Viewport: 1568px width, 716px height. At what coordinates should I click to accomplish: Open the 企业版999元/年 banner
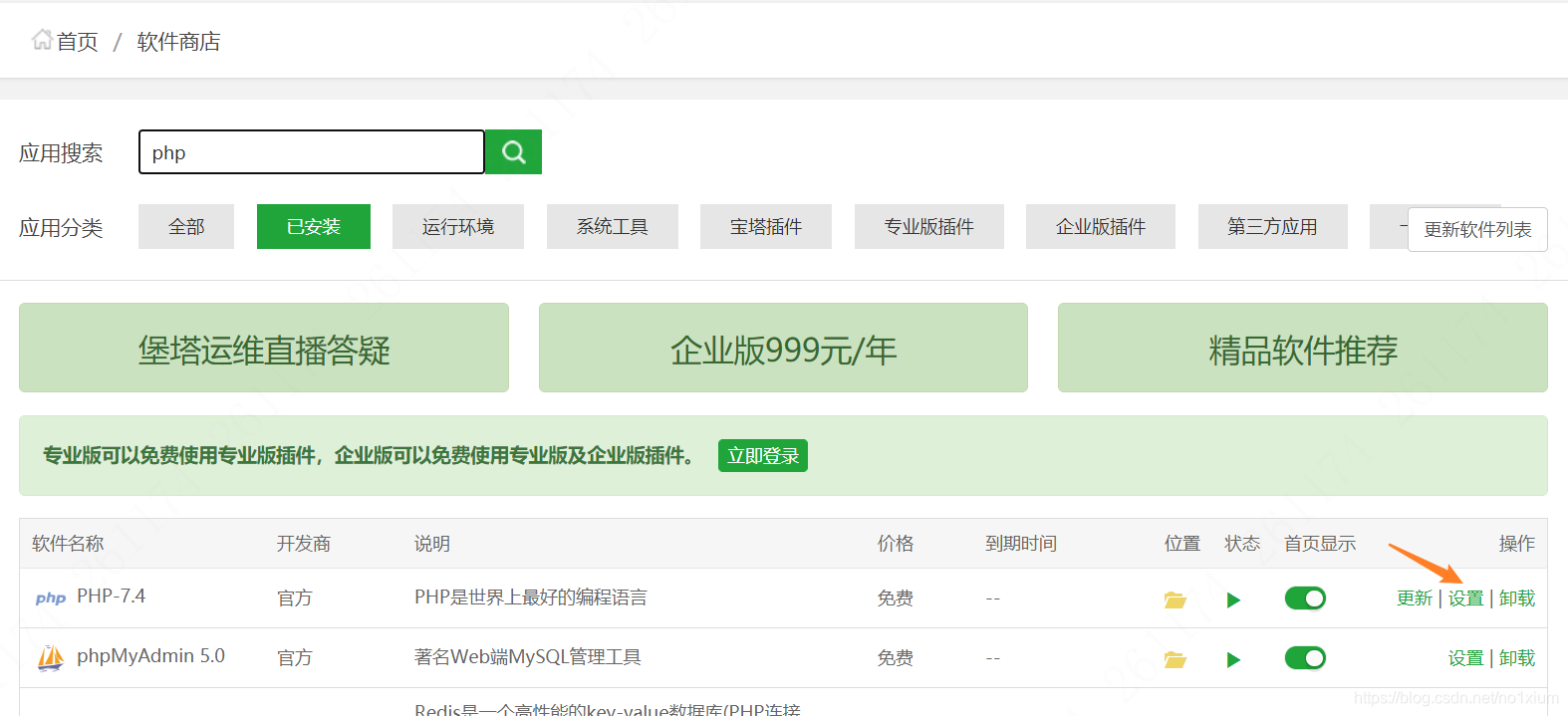783,348
